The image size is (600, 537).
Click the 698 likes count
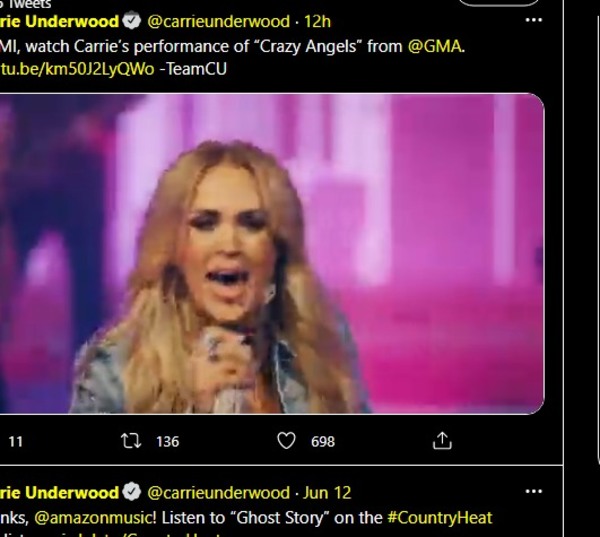pyautogui.click(x=323, y=441)
